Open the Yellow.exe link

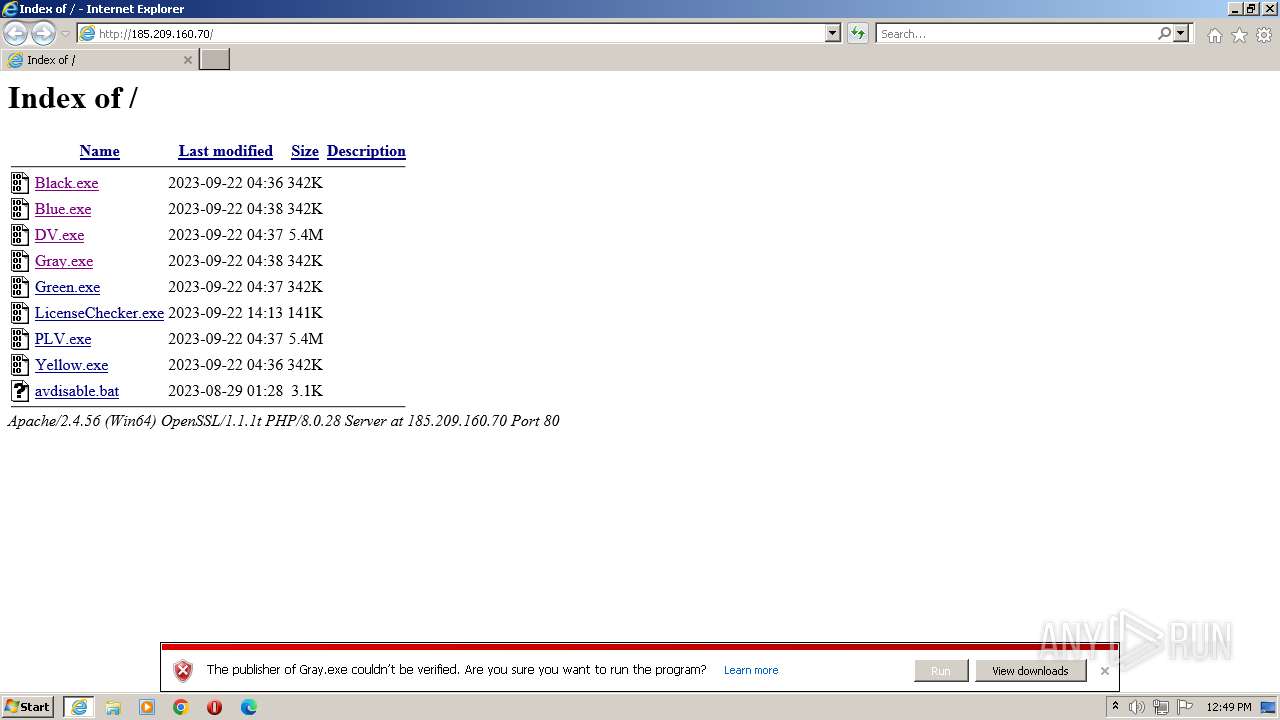click(x=71, y=365)
